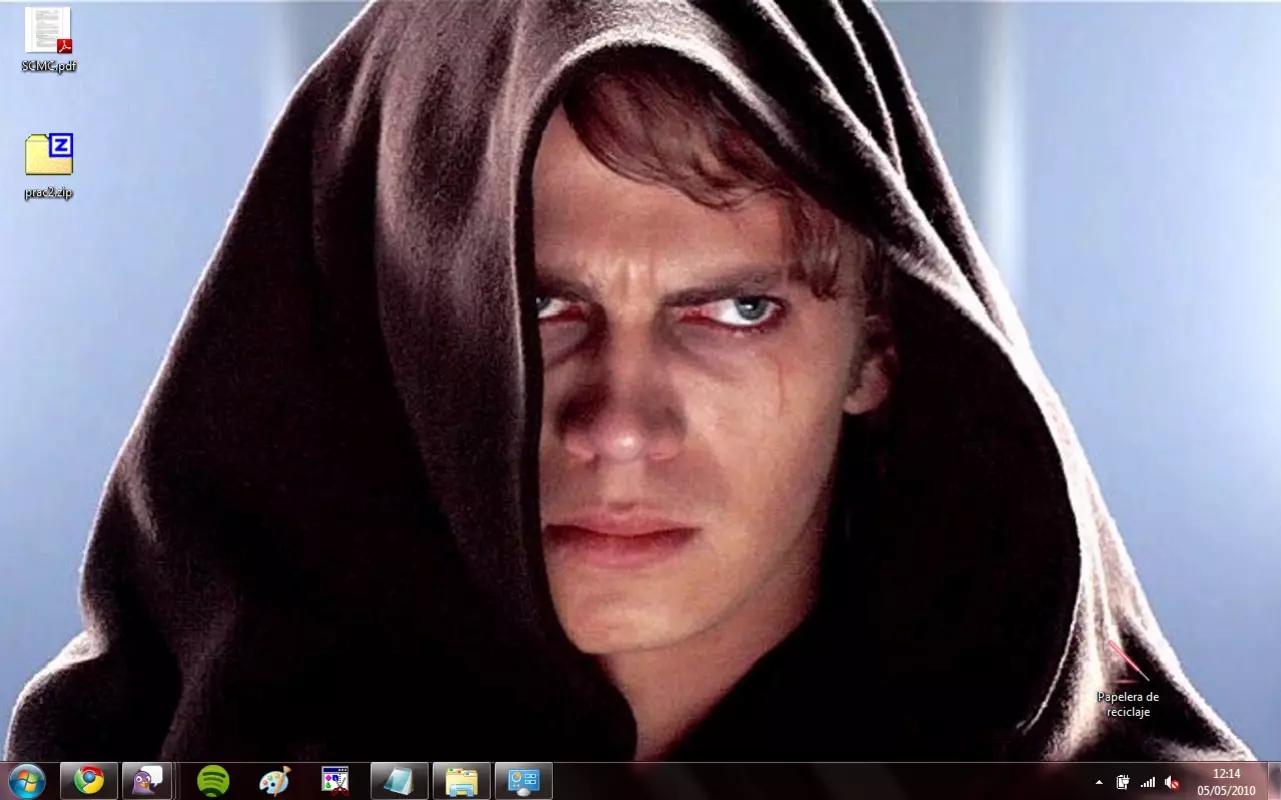Open the Control Panel taskbar window

coord(523,781)
